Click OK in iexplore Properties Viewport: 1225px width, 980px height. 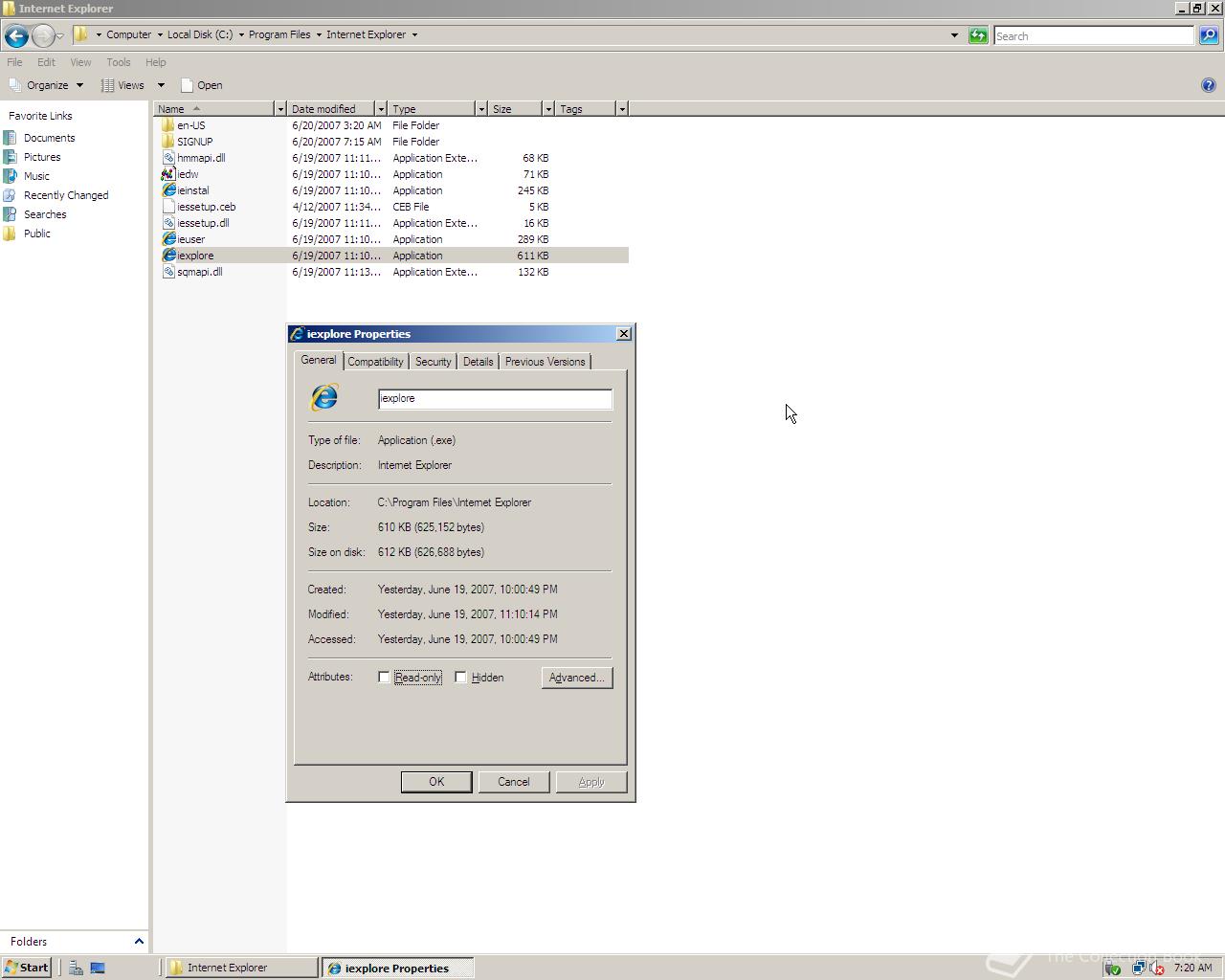coord(436,782)
